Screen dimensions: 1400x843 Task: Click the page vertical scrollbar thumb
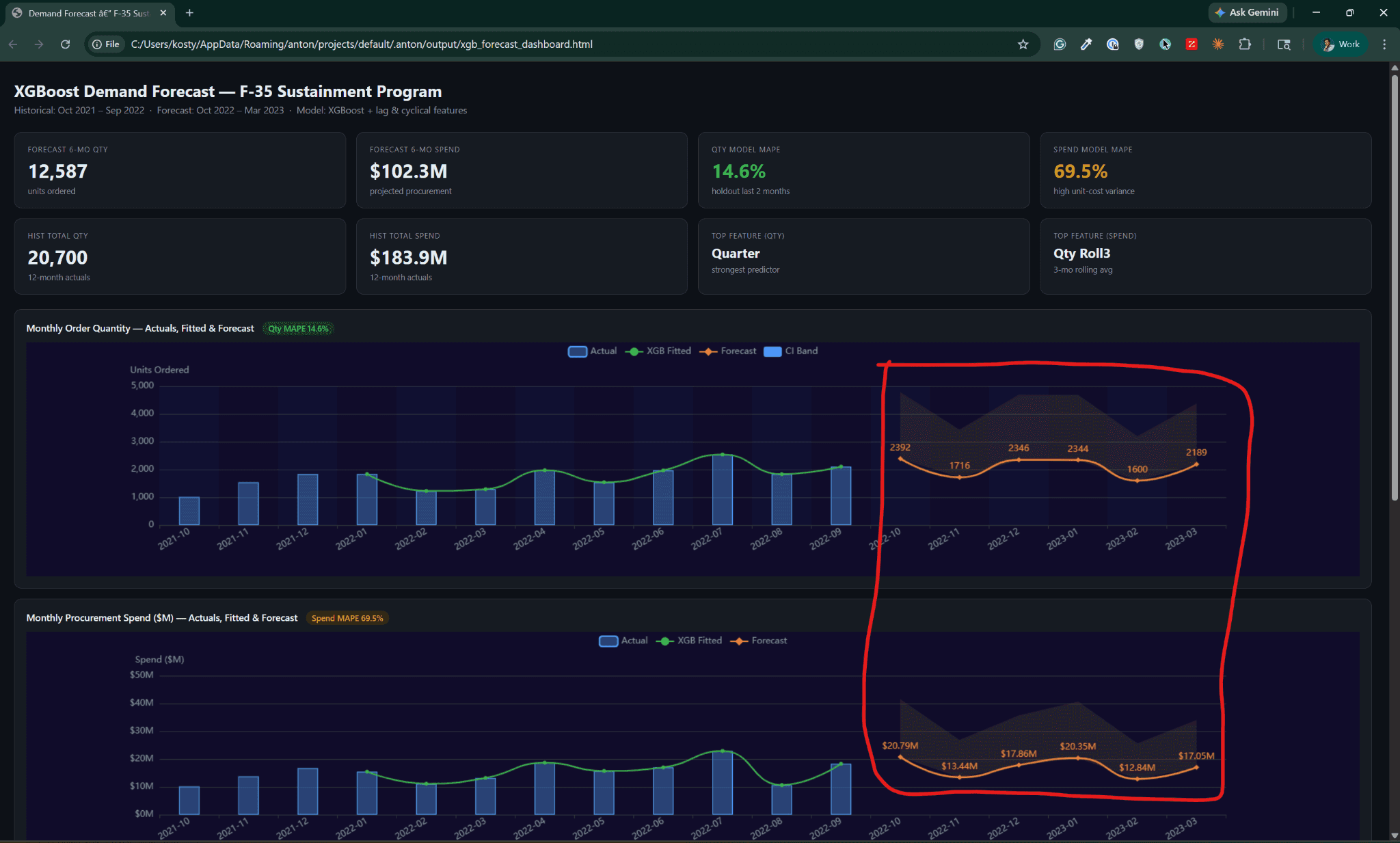coord(1394,287)
